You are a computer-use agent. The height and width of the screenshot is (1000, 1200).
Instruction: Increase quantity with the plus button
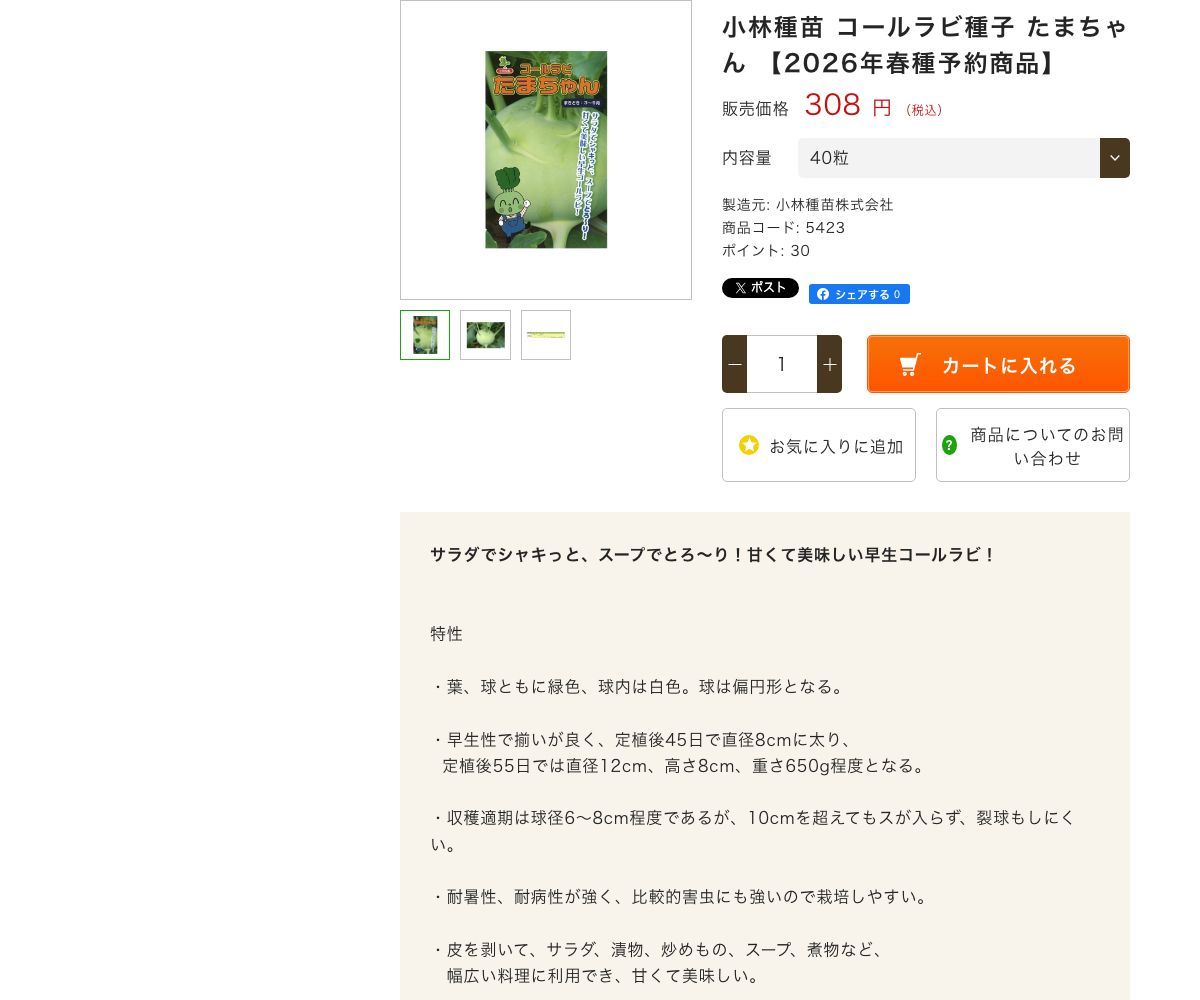tap(829, 364)
